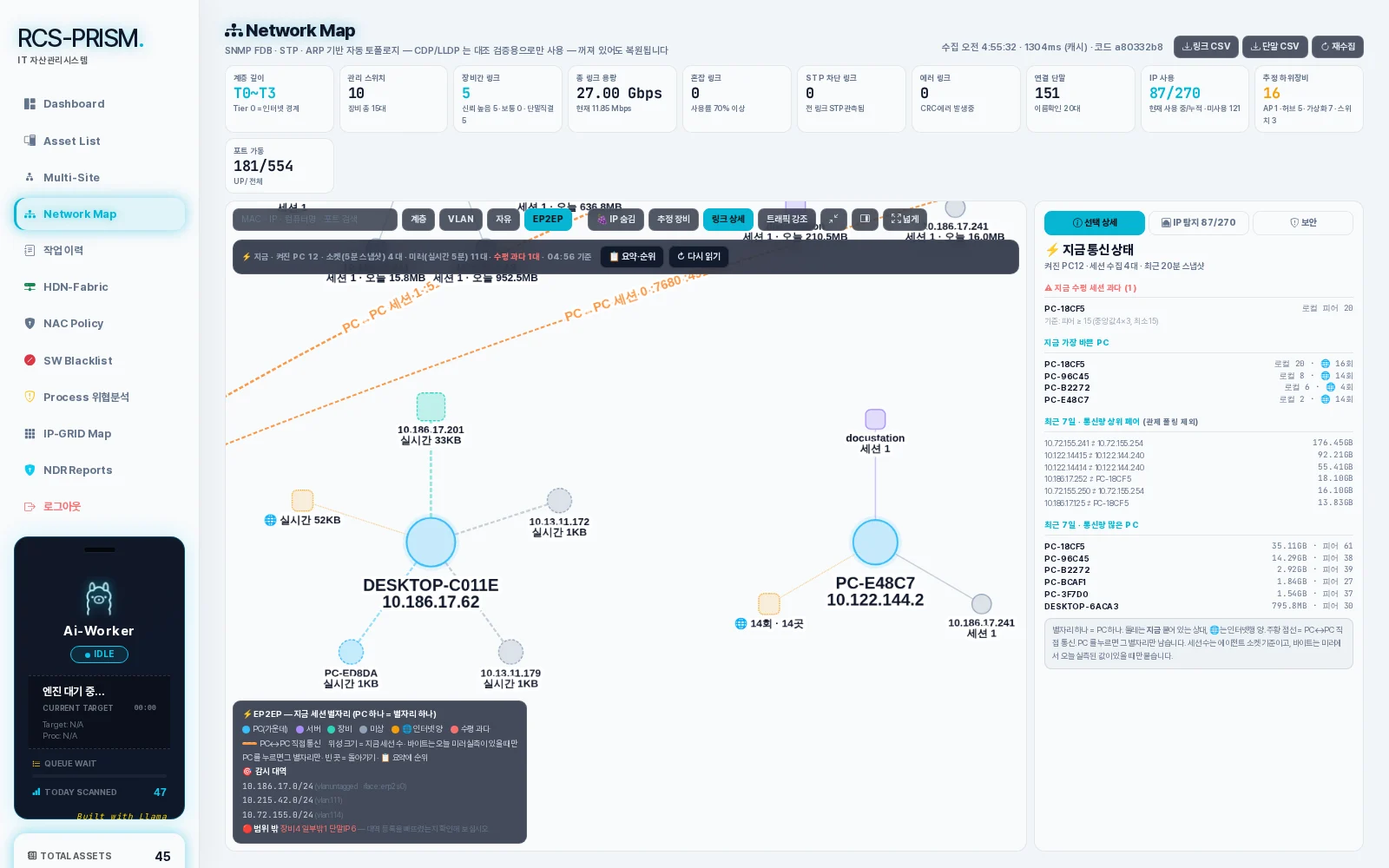Viewport: 1389px width, 868px height.
Task: Select PC-ED8DA node circle
Action: (x=351, y=652)
